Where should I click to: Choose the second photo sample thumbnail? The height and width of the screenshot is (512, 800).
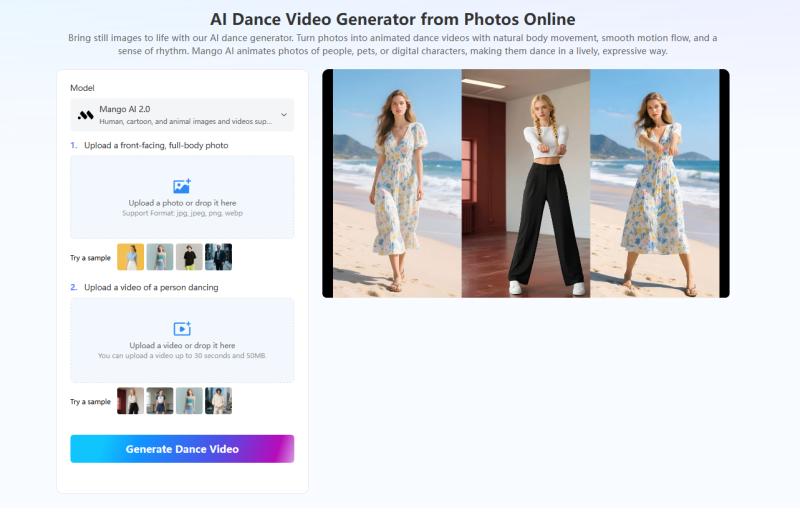160,257
